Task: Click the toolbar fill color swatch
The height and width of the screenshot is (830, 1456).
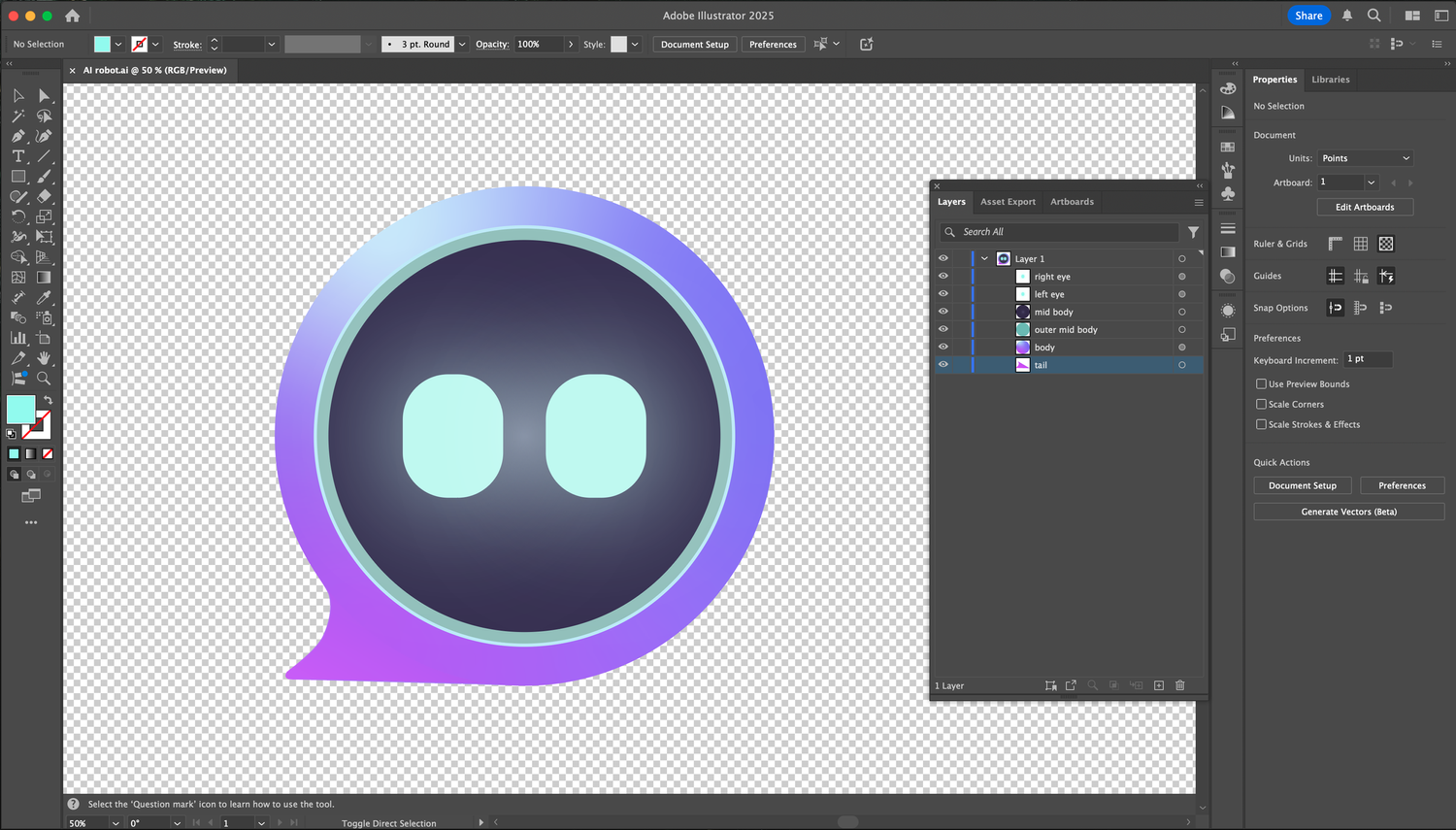Action: coord(20,410)
